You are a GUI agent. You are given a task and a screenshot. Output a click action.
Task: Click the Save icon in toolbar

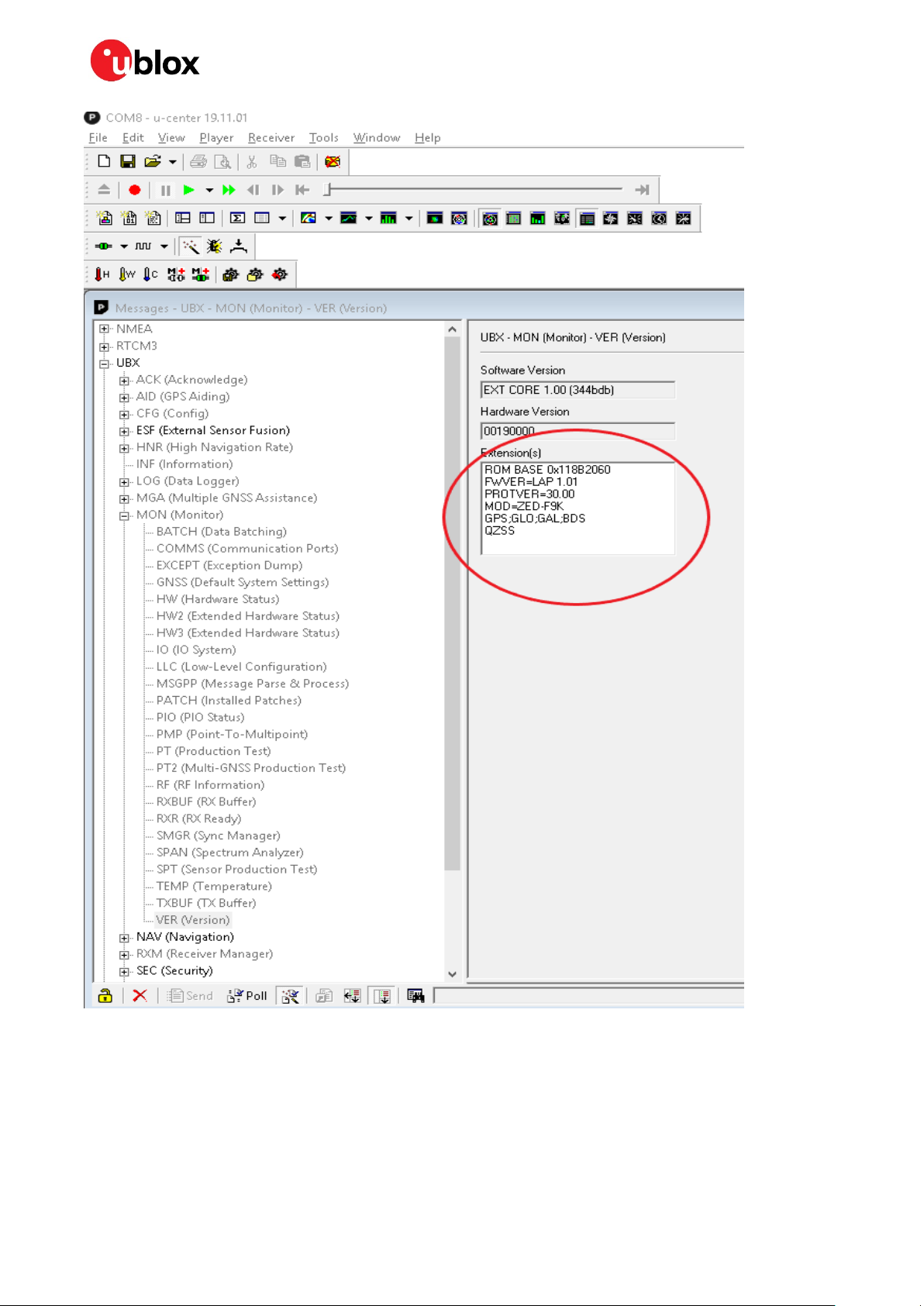[128, 161]
